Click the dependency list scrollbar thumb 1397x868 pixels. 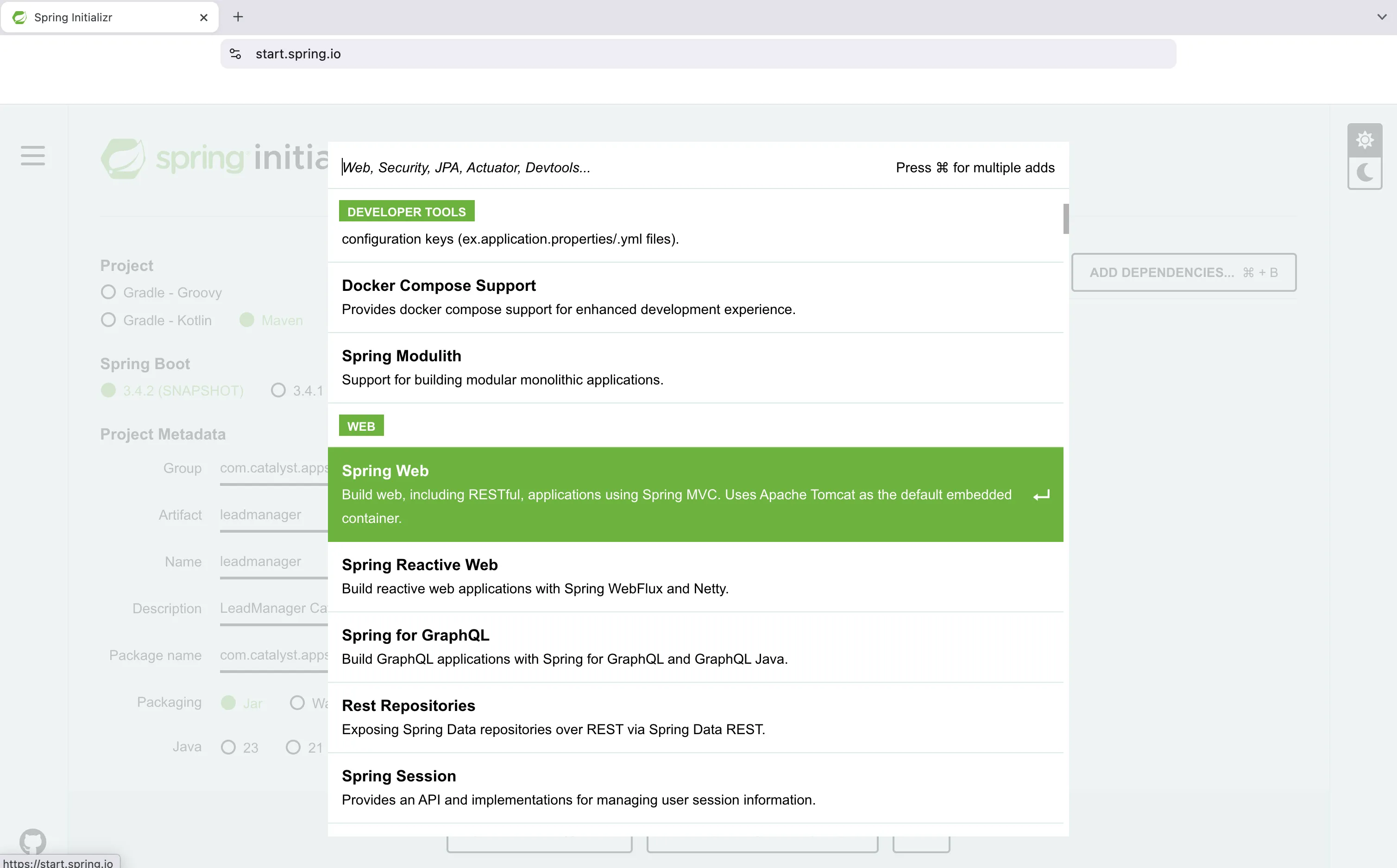coord(1066,219)
